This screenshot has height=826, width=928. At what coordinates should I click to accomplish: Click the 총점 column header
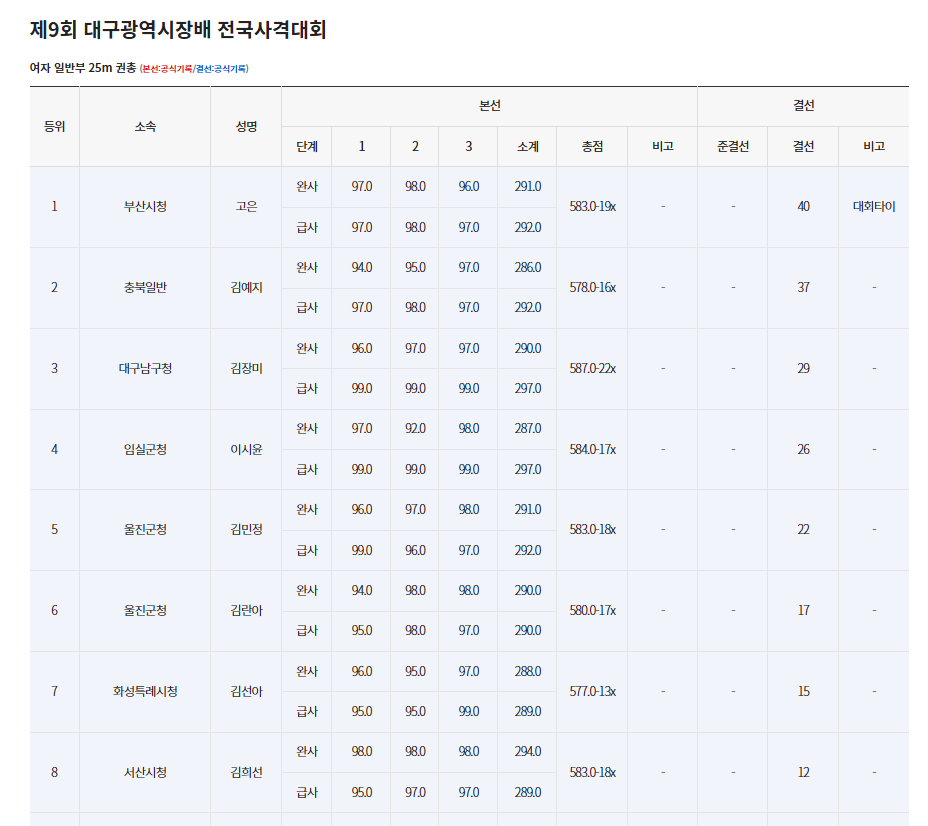click(592, 147)
